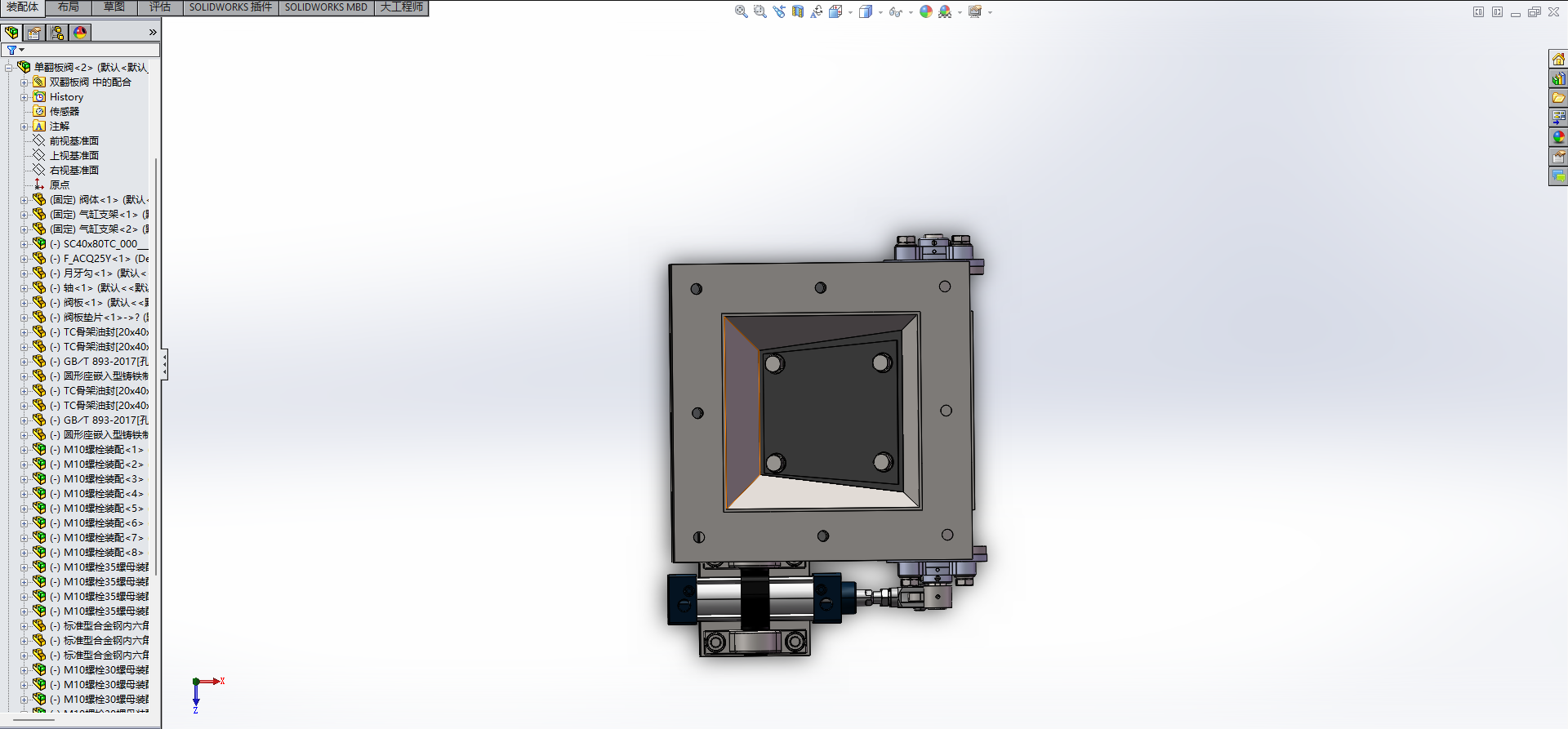Viewport: 1568px width, 729px height.
Task: Click the Dynamic Annotation Views icon
Action: tap(817, 11)
